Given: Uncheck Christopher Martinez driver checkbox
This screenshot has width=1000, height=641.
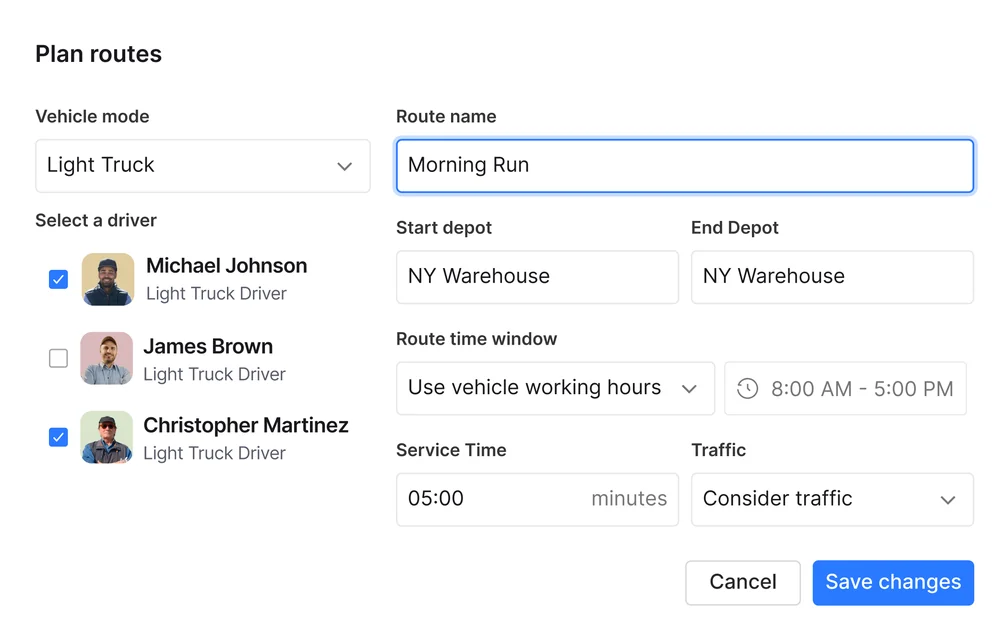Looking at the screenshot, I should 58,437.
